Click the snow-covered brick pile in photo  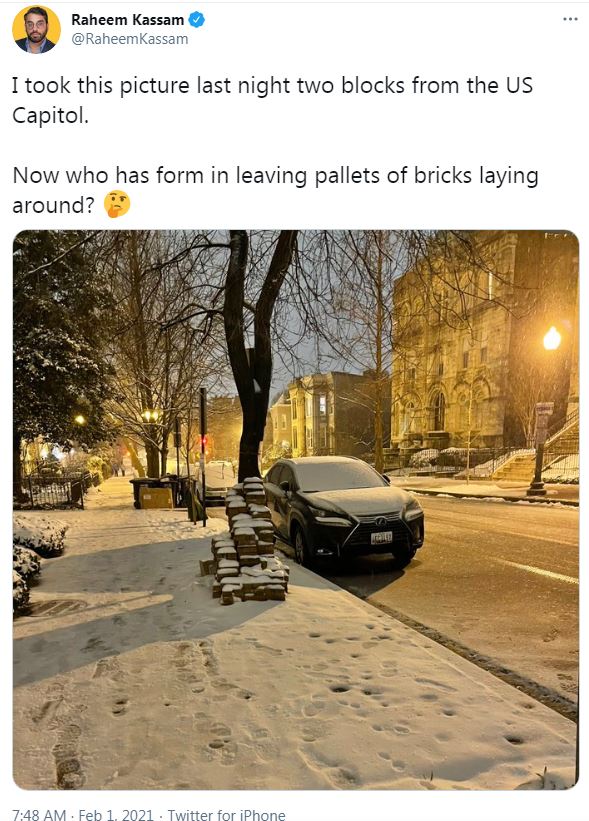[248, 542]
